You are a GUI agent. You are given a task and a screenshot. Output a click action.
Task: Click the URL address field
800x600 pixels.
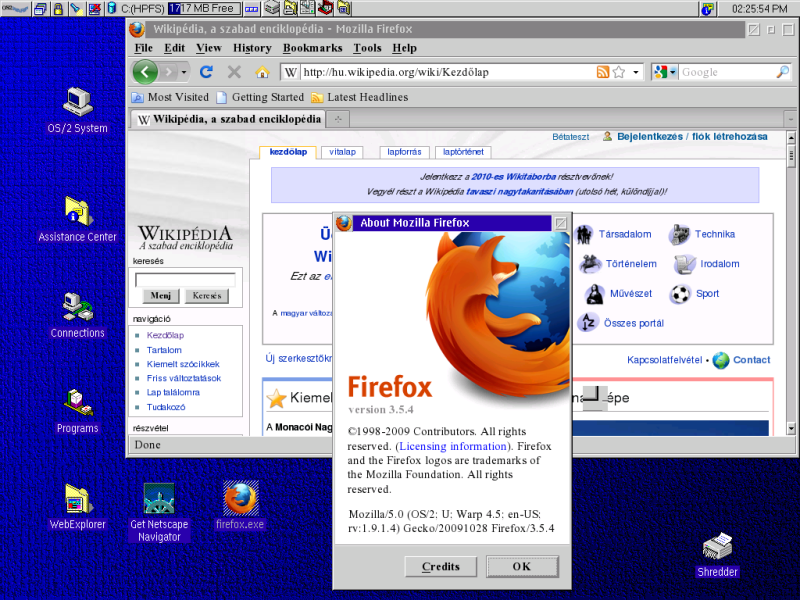(448, 72)
